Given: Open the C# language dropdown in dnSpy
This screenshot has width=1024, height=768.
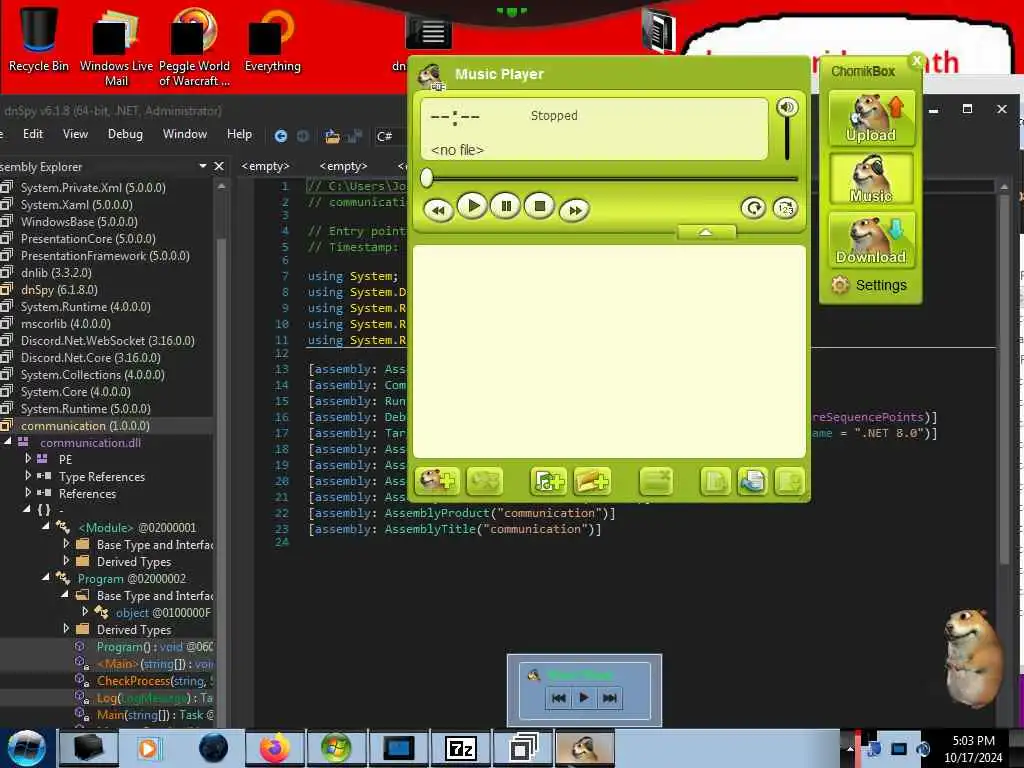Looking at the screenshot, I should [x=385, y=136].
